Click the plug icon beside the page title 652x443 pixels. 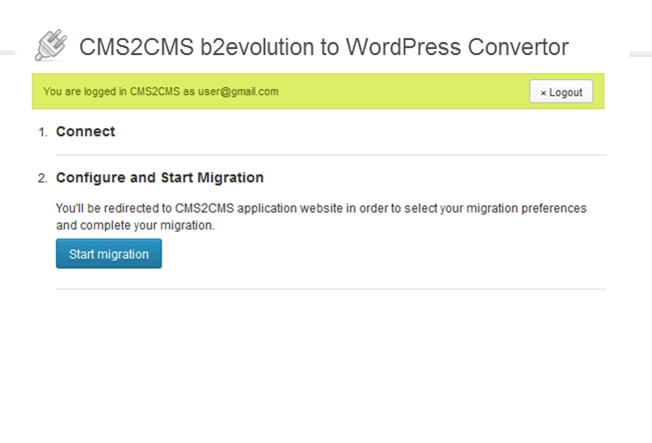51,45
